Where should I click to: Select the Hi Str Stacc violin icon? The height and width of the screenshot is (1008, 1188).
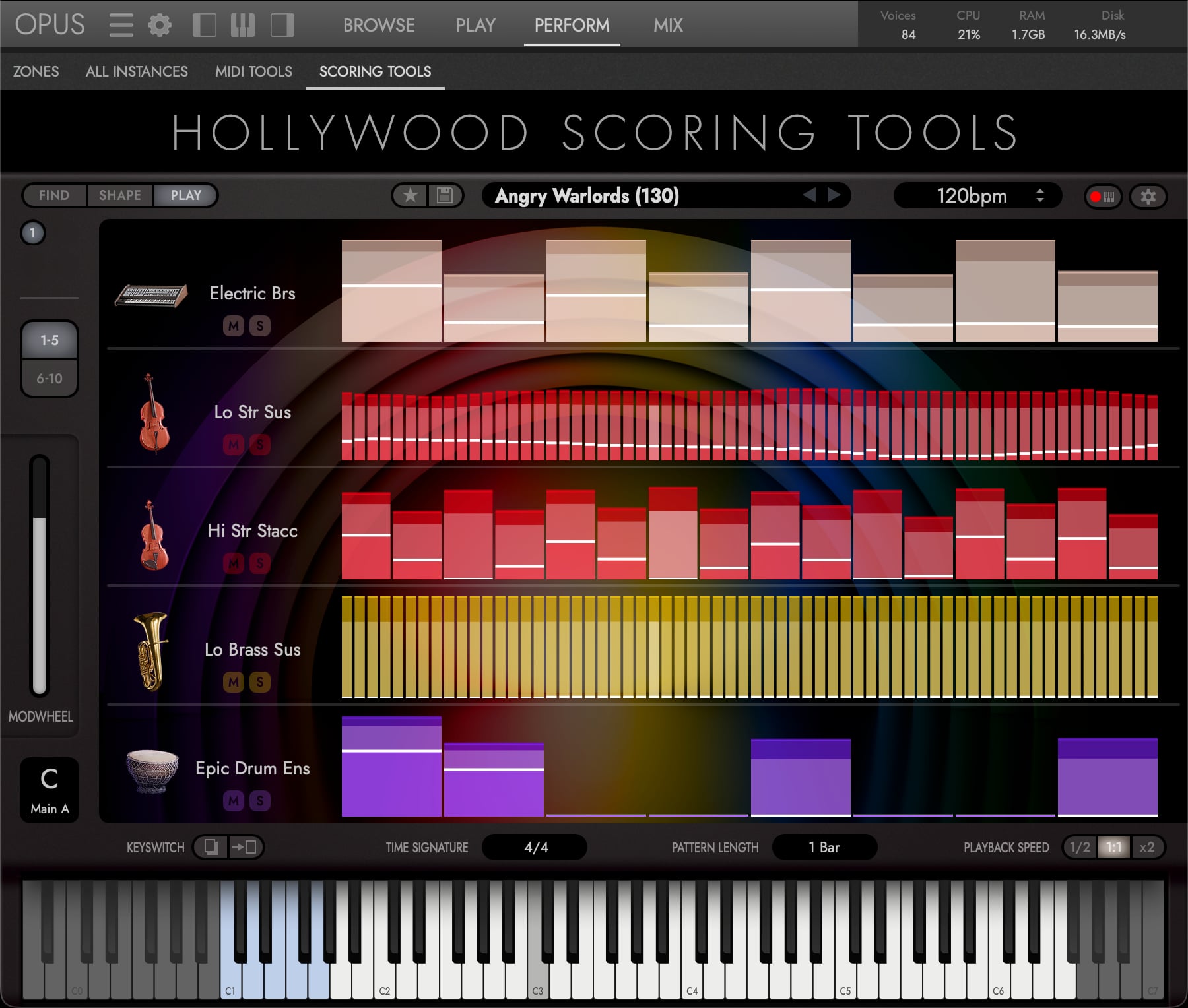[x=154, y=535]
